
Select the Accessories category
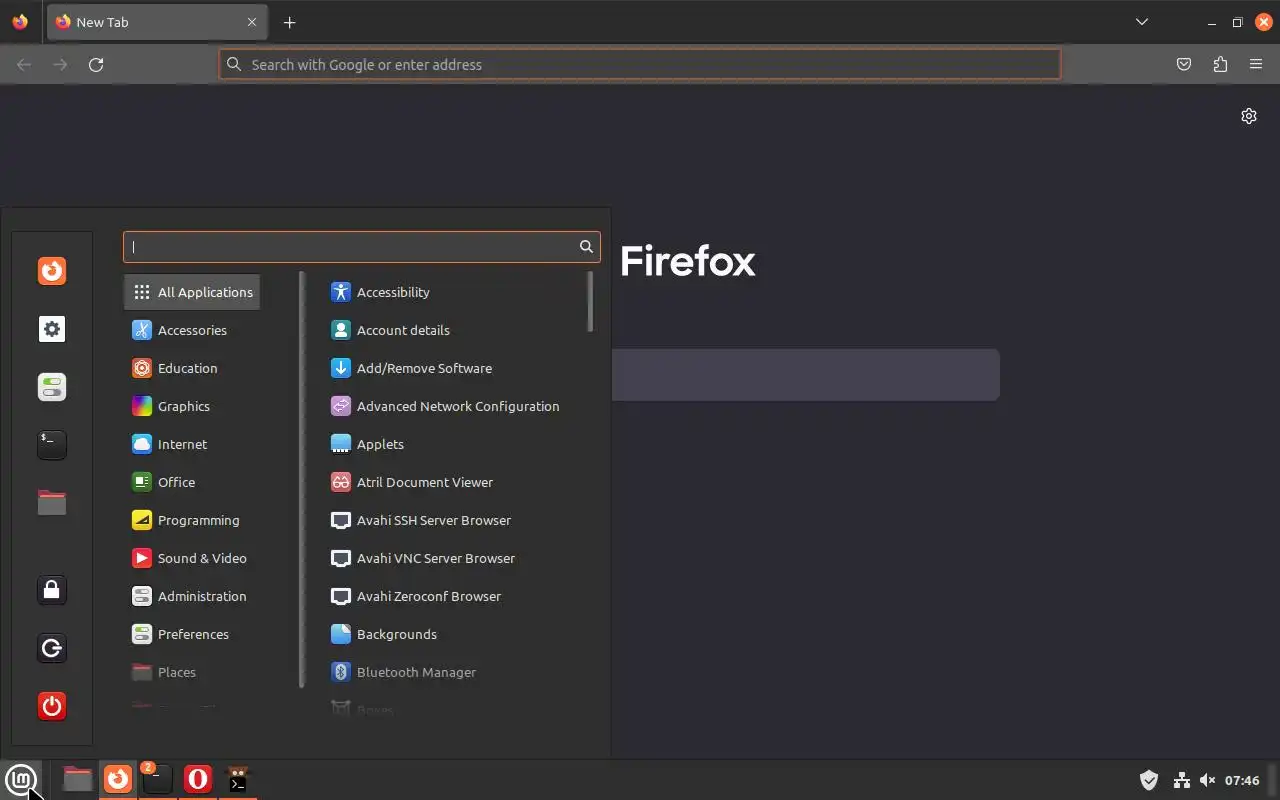coord(193,330)
